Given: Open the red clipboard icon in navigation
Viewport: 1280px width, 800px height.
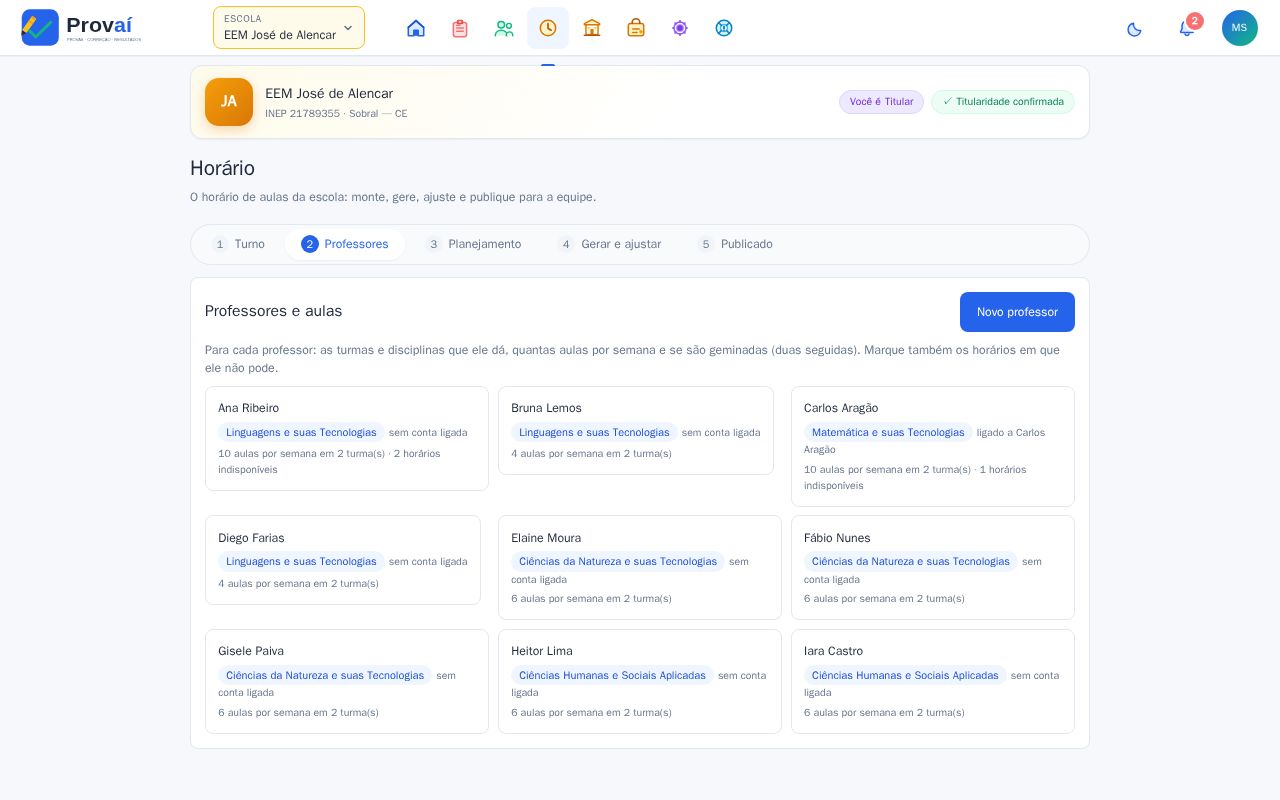Looking at the screenshot, I should pyautogui.click(x=460, y=28).
